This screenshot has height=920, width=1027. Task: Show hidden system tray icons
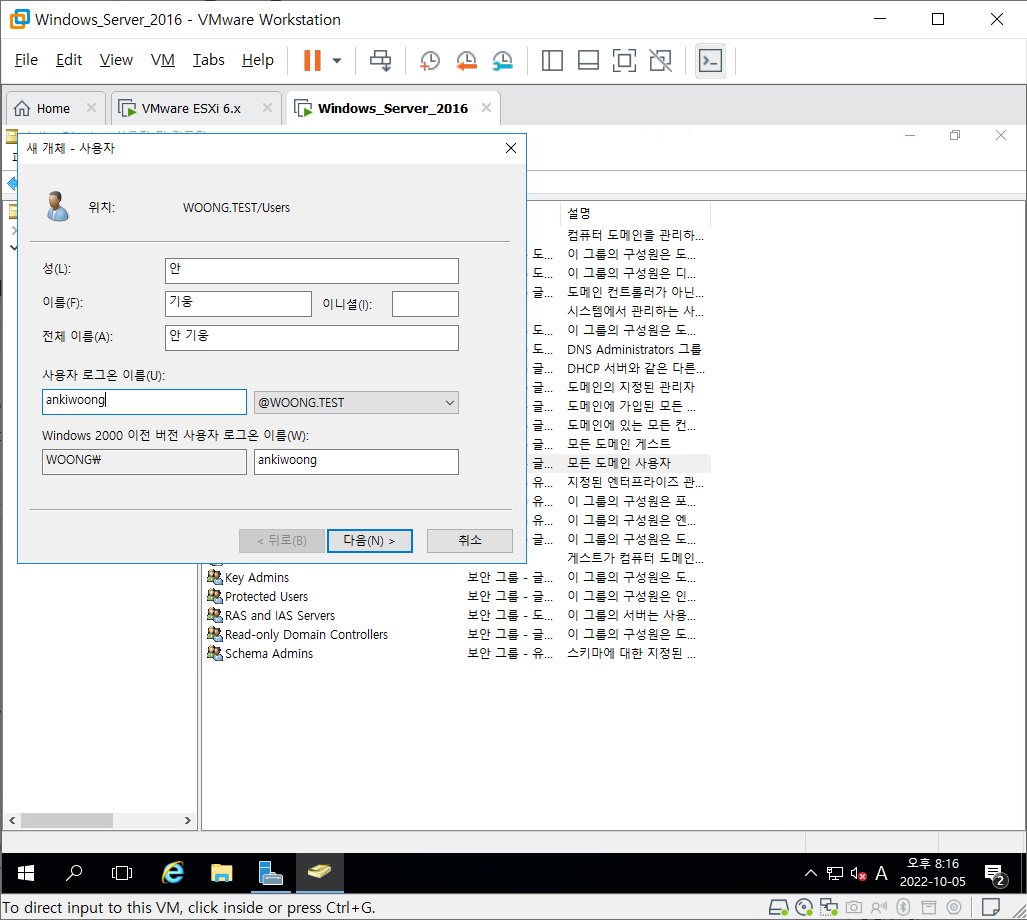click(x=811, y=873)
